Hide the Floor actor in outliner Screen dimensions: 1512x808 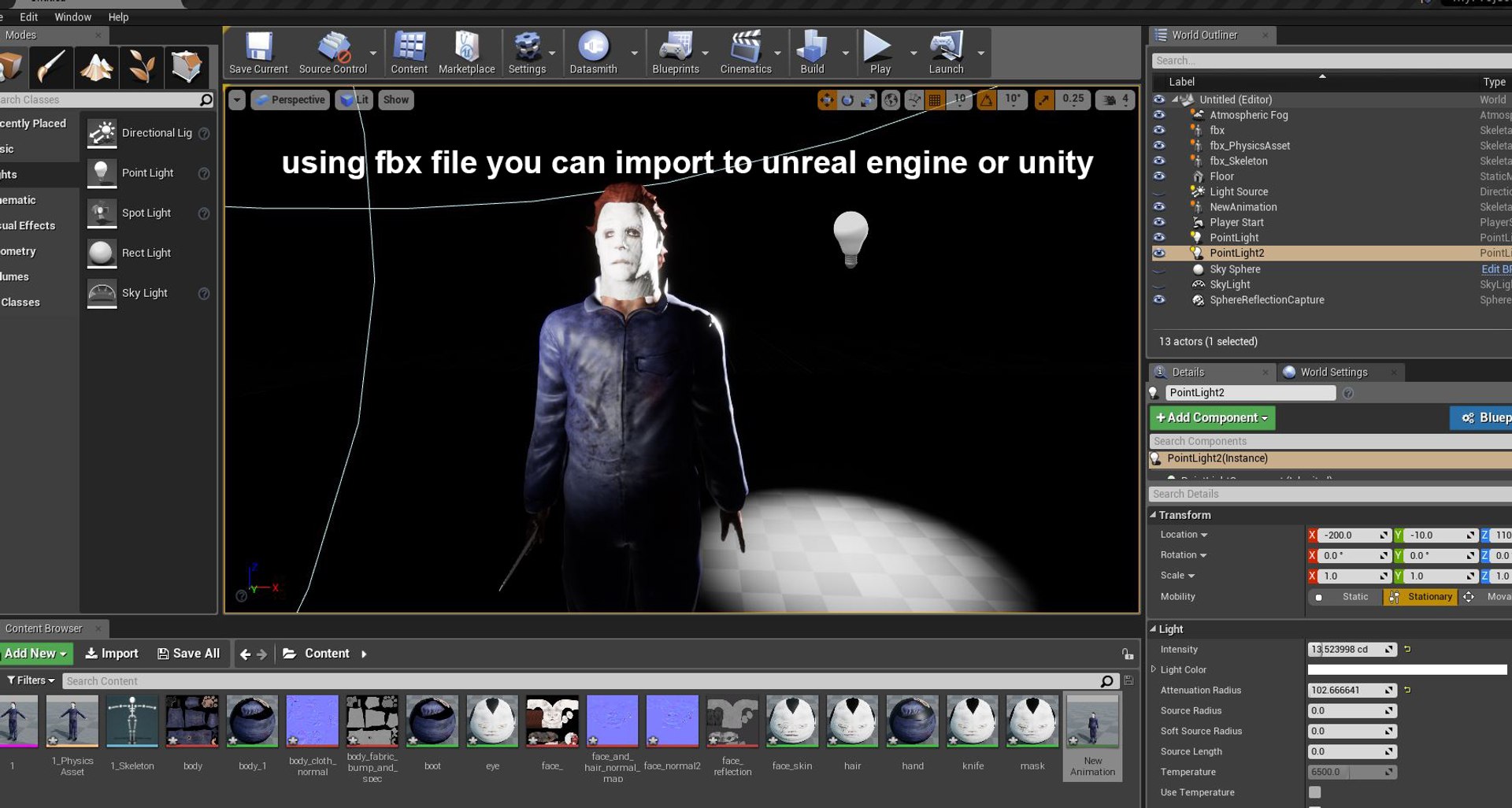(x=1159, y=176)
